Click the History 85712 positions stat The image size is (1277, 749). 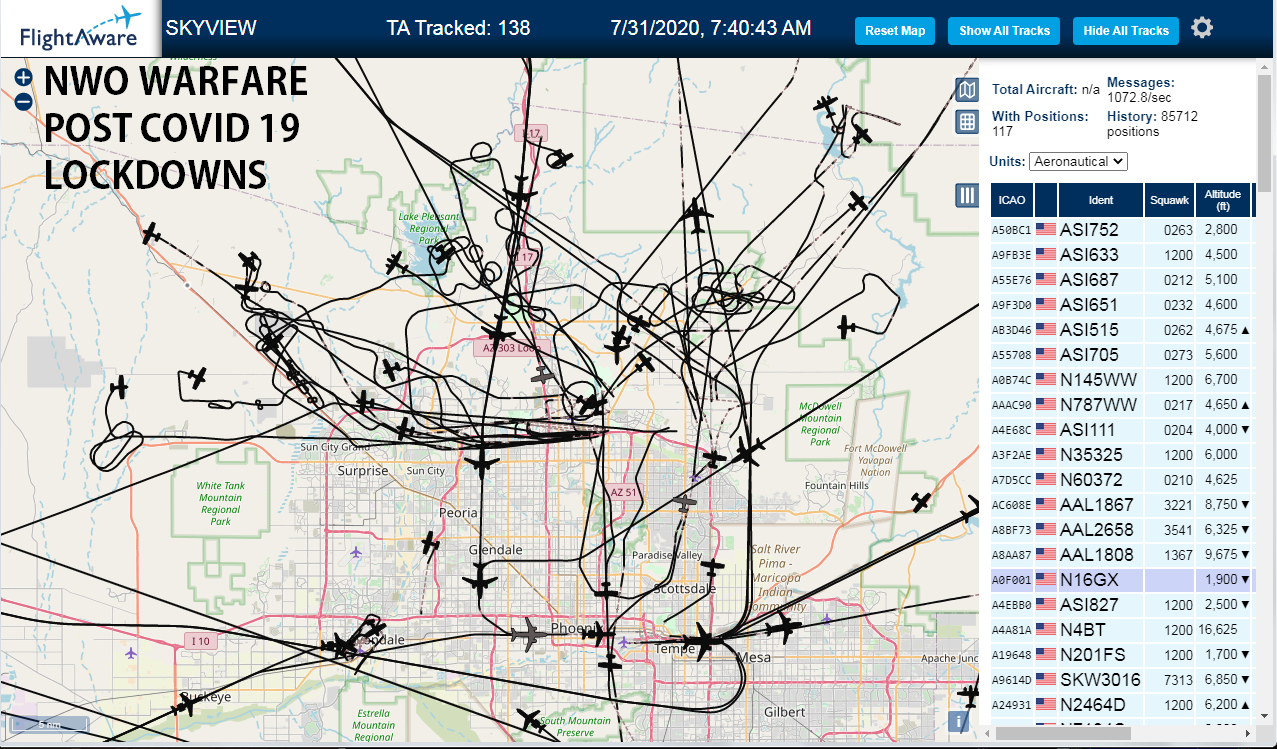tap(1152, 124)
